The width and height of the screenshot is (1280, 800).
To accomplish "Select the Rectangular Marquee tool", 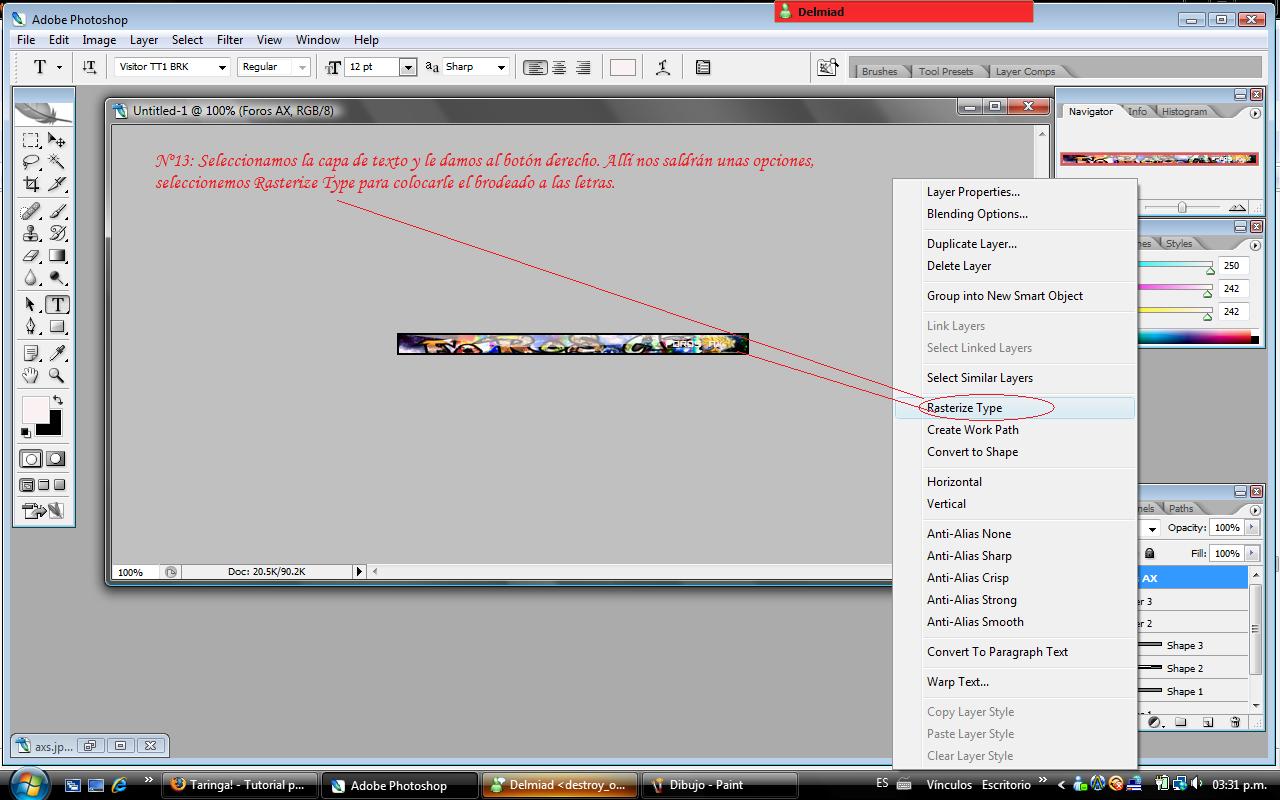I will click(31, 140).
